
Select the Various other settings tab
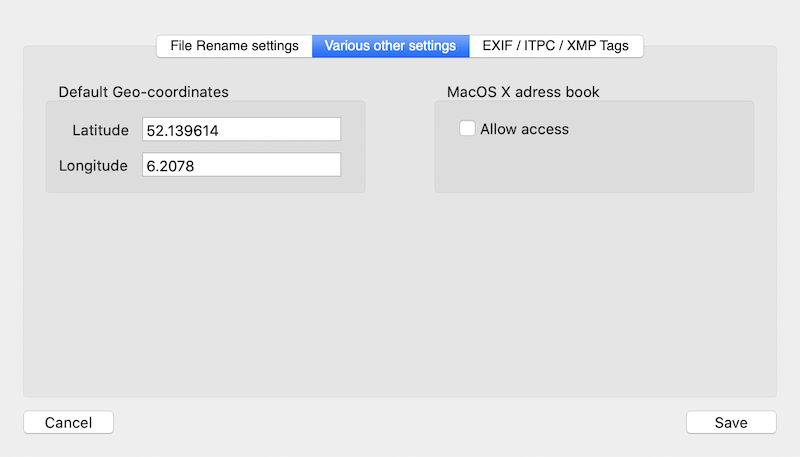(390, 46)
